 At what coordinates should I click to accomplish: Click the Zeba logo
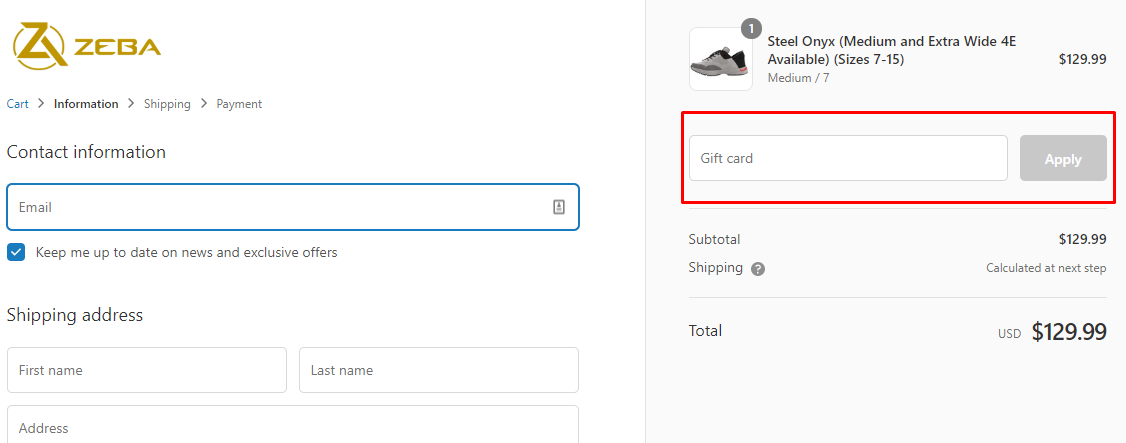(x=86, y=46)
